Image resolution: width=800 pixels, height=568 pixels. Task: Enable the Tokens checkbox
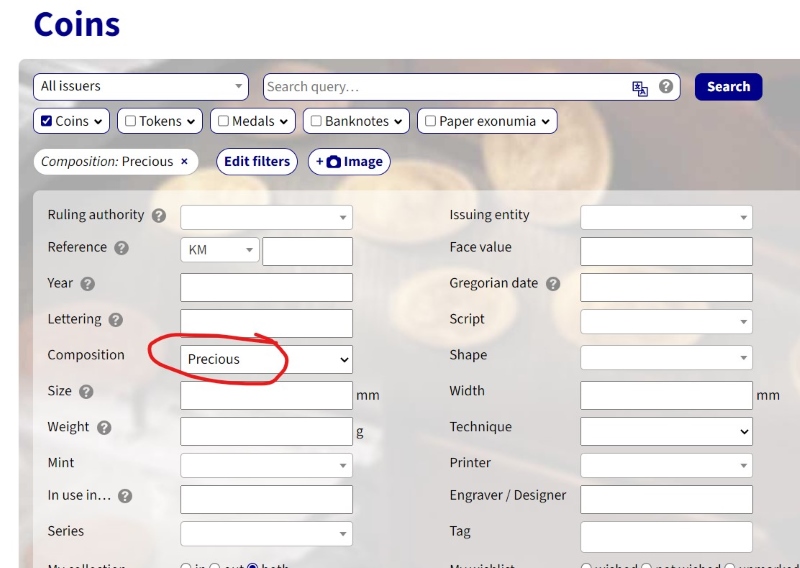pos(131,121)
